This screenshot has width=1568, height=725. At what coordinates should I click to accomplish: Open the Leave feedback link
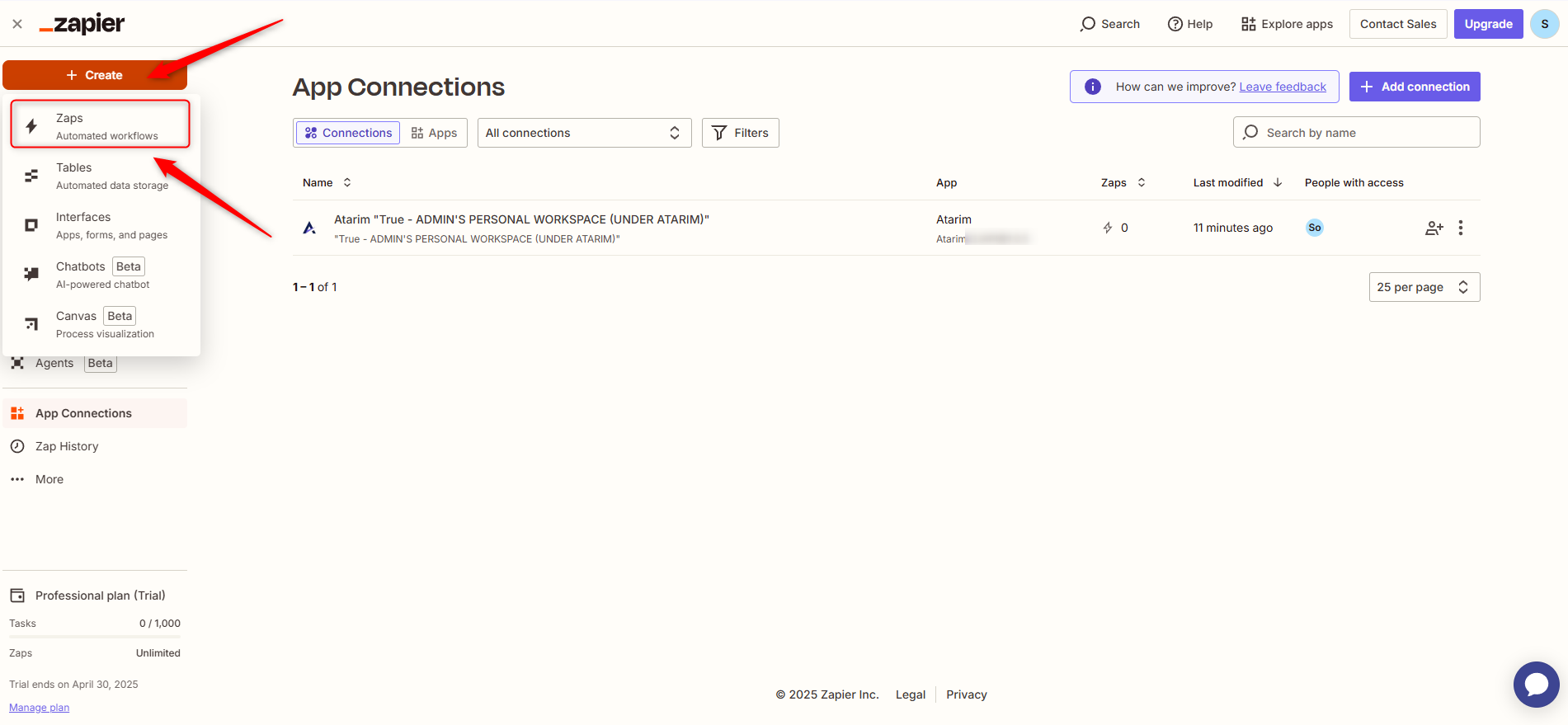pyautogui.click(x=1282, y=87)
